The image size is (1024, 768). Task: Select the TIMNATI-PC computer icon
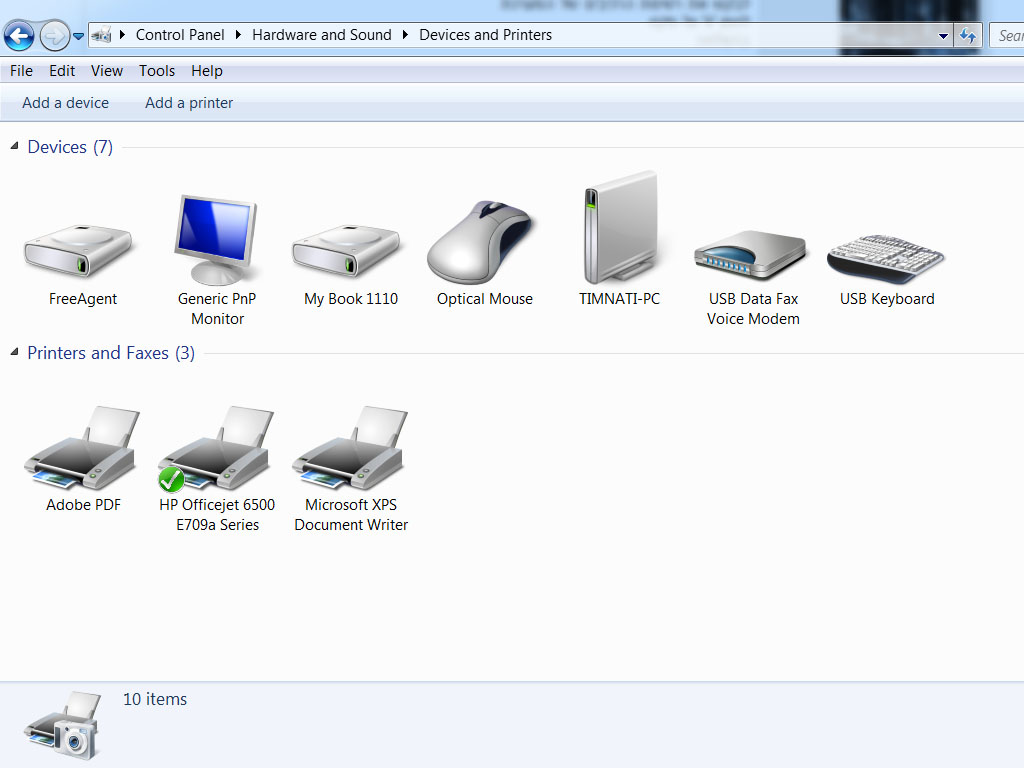pyautogui.click(x=620, y=227)
